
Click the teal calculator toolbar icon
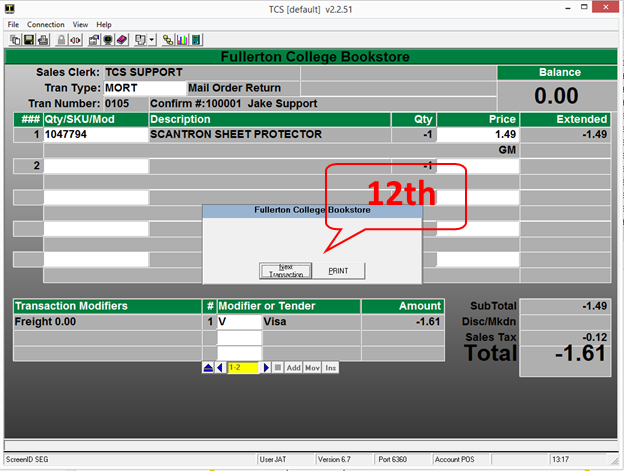(196, 40)
